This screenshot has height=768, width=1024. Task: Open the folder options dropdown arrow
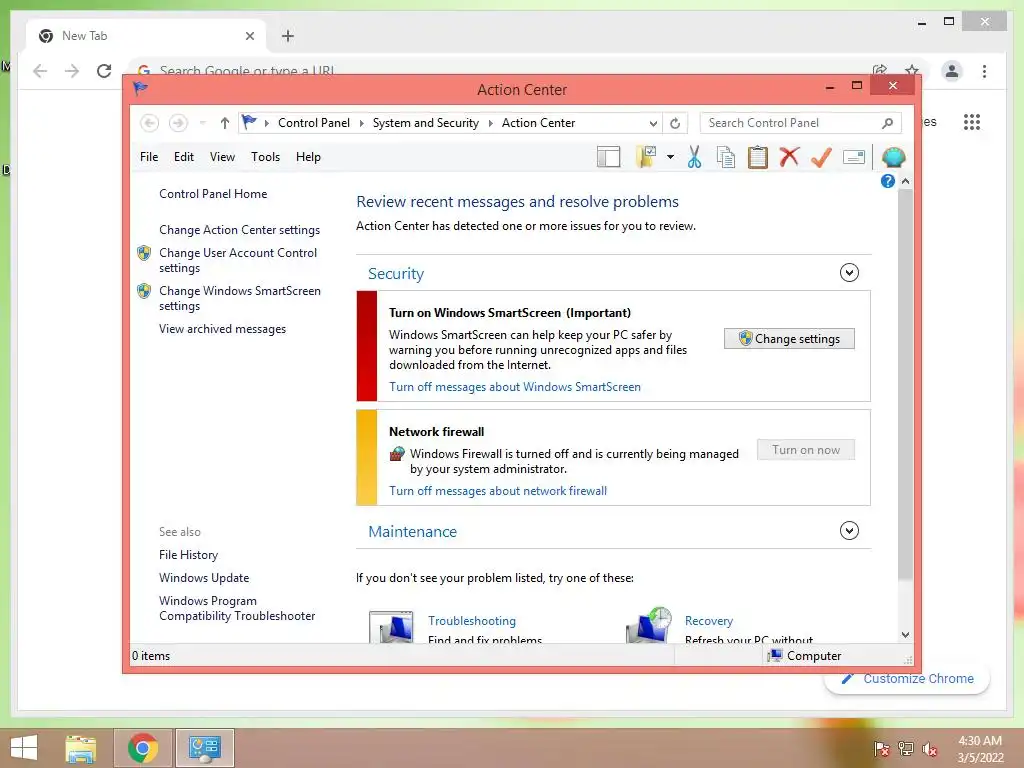pyautogui.click(x=670, y=157)
